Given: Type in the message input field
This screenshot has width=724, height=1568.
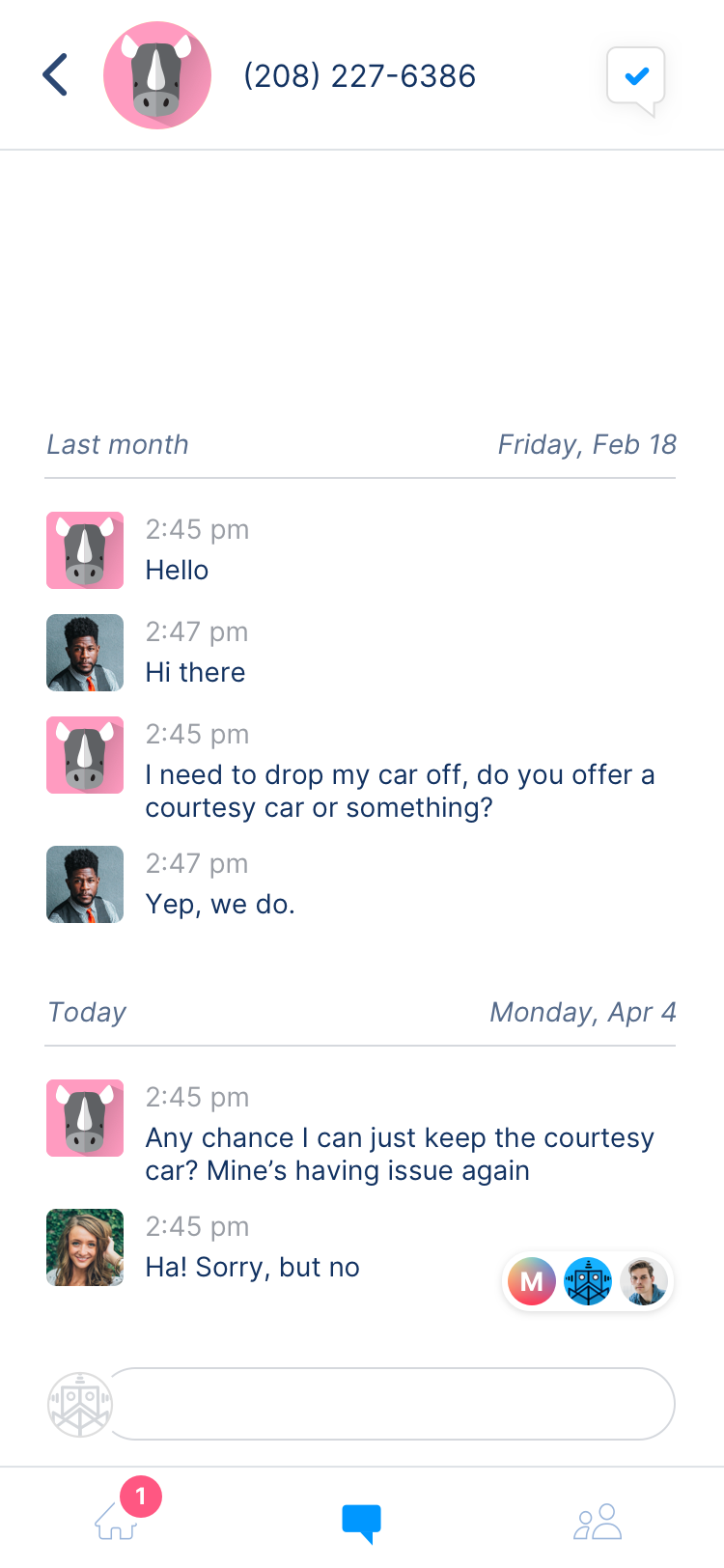Looking at the screenshot, I should coord(391,1404).
